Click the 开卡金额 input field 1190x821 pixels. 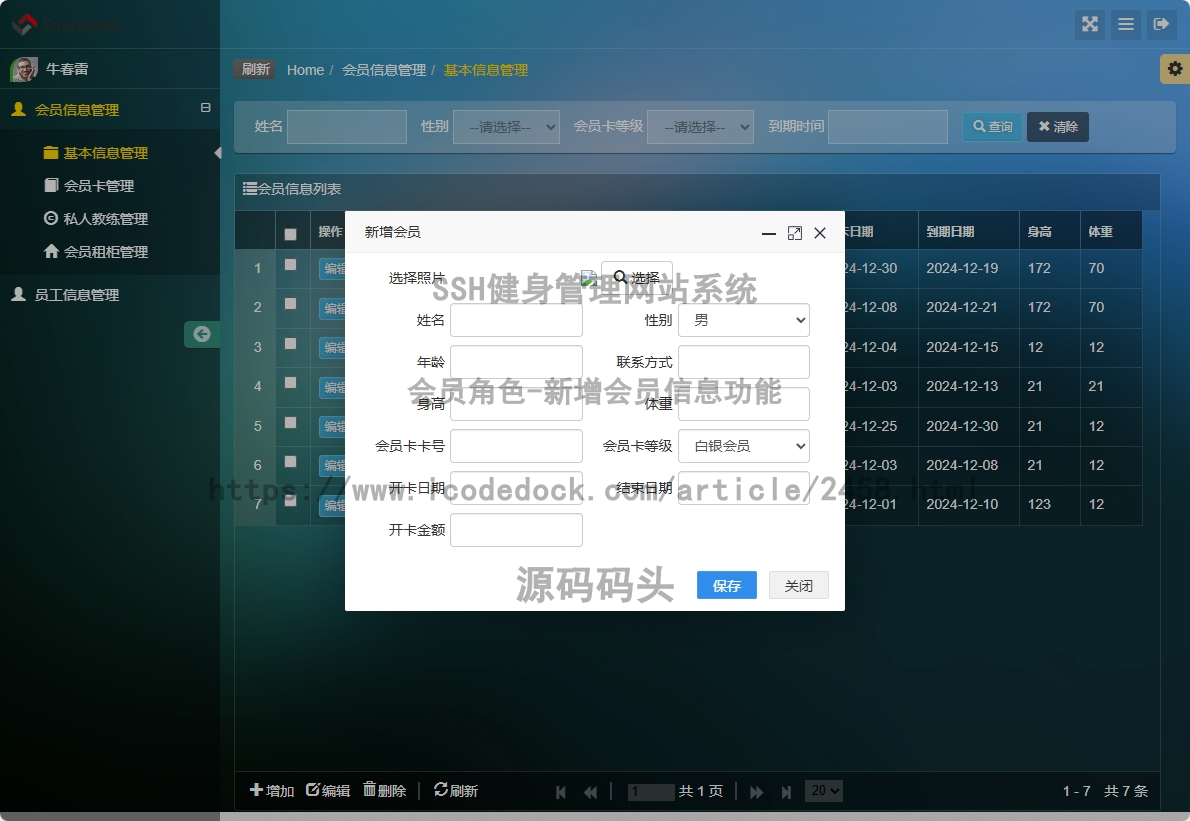516,530
